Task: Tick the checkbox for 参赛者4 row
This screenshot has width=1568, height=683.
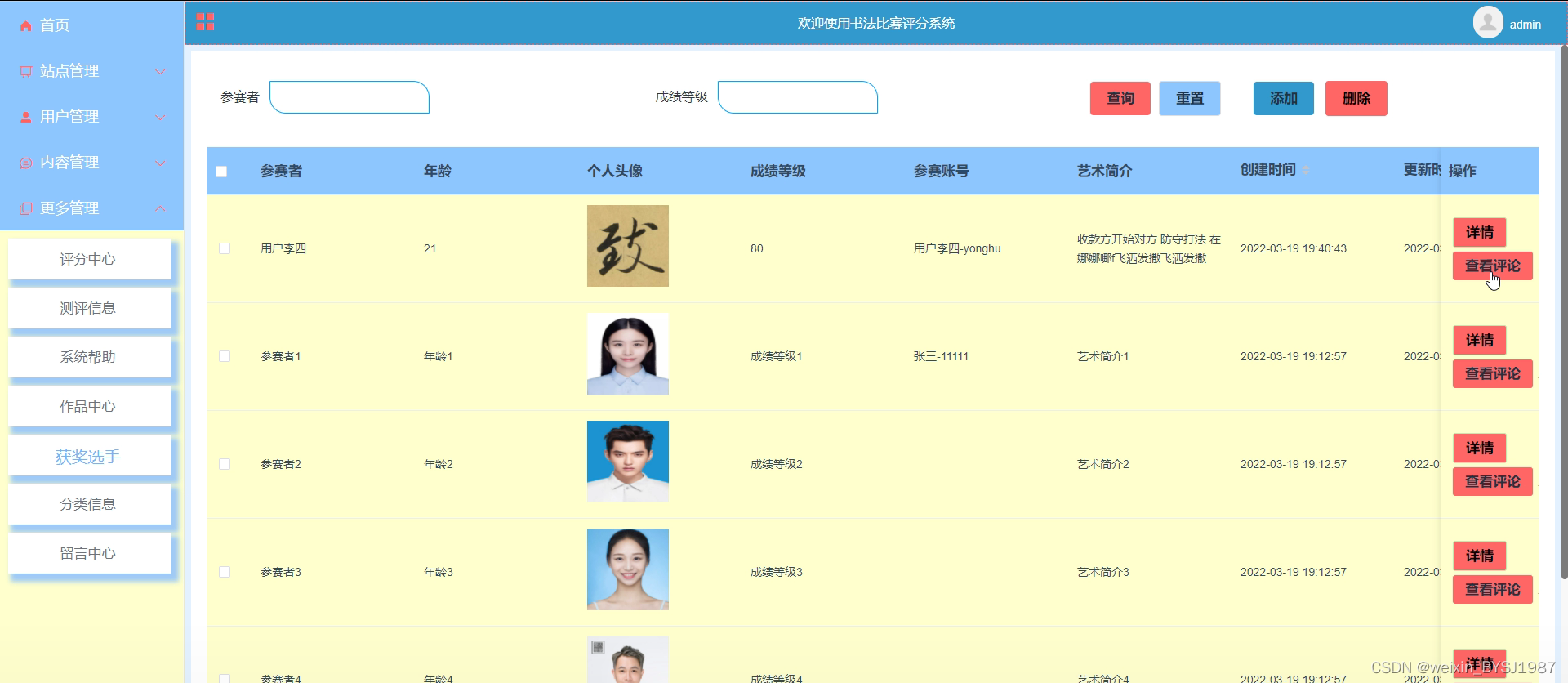Action: coord(225,678)
